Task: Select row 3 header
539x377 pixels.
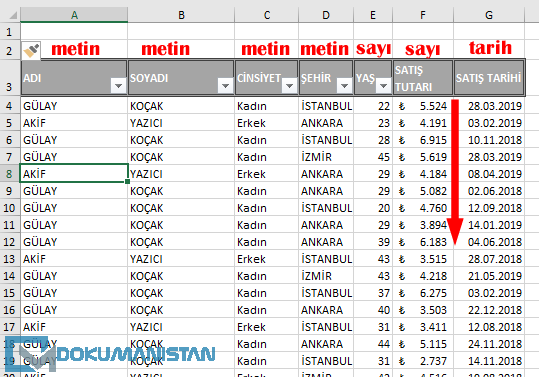Action: click(10, 78)
